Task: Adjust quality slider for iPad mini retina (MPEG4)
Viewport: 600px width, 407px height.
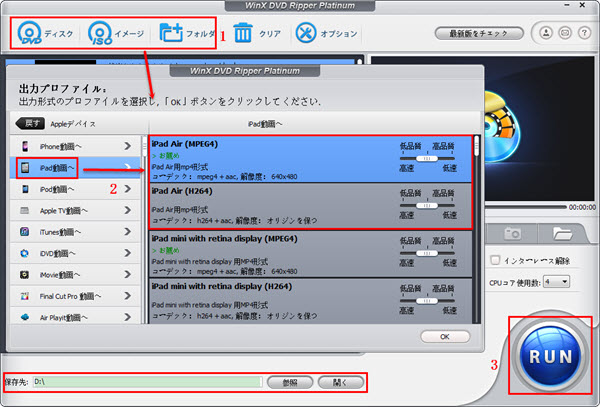Action: pyautogui.click(x=427, y=253)
